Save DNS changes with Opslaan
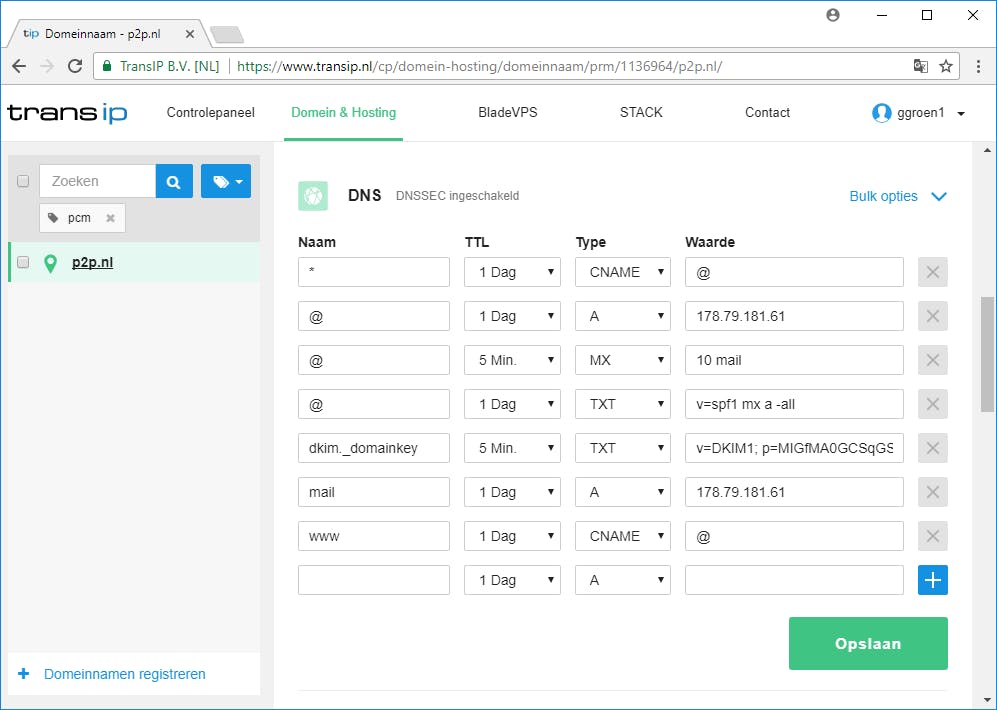Screen dimensions: 997x710 (x=867, y=643)
